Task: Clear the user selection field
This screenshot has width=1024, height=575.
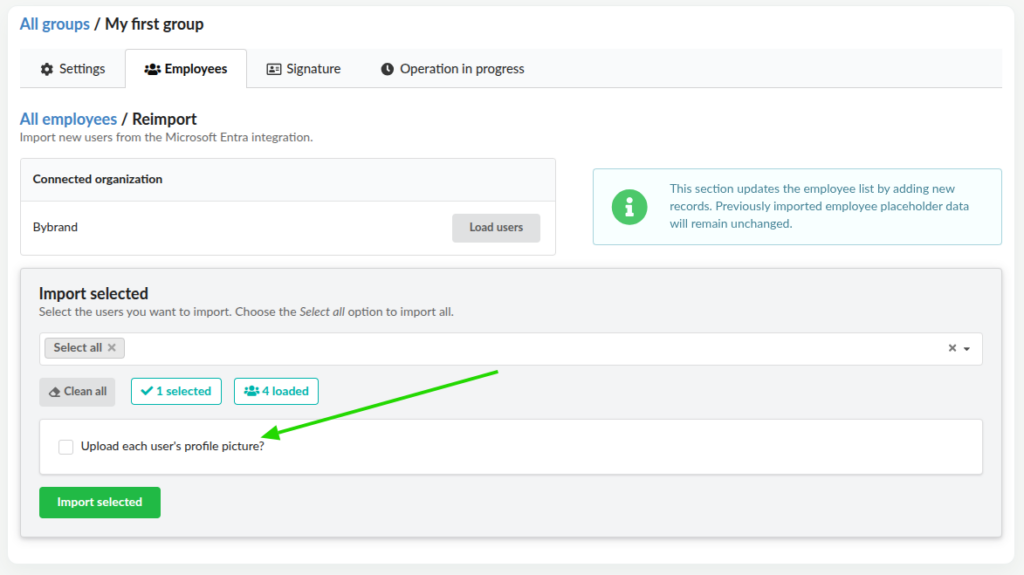Action: 952,348
